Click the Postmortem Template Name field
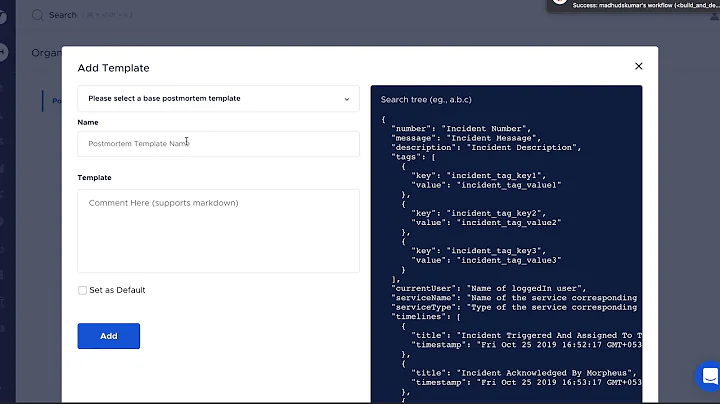The image size is (720, 404). pyautogui.click(x=219, y=144)
